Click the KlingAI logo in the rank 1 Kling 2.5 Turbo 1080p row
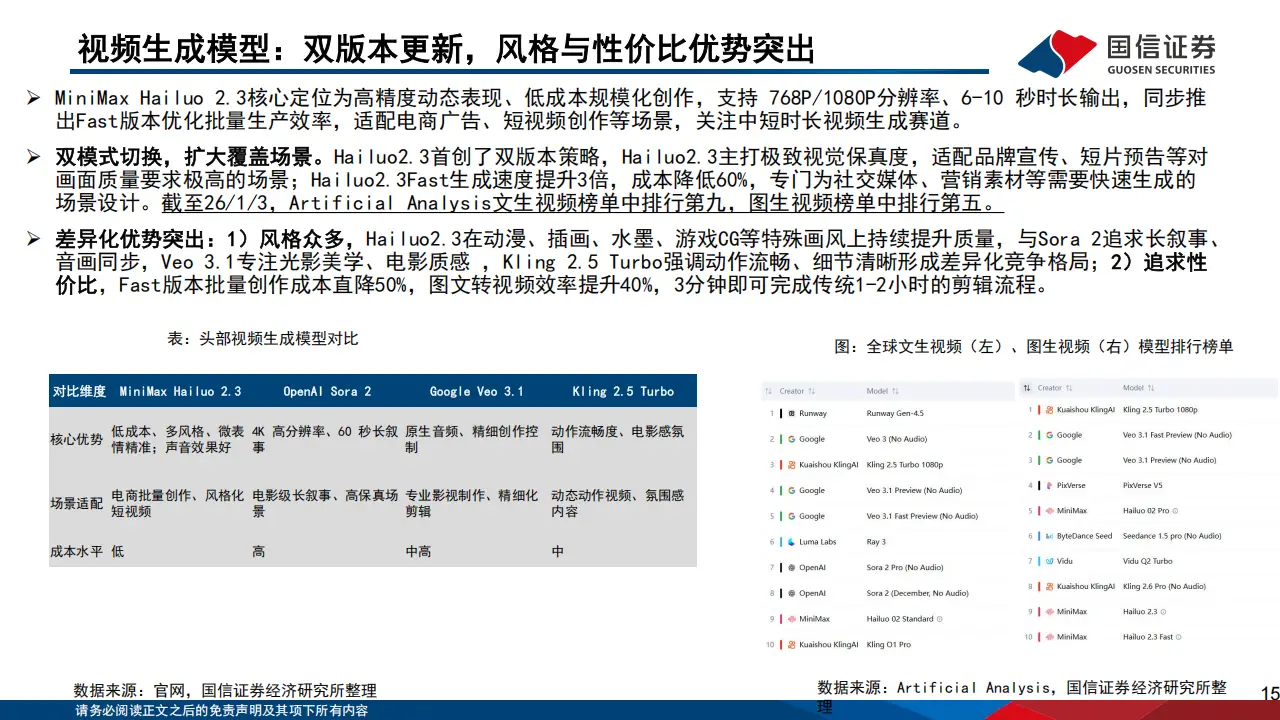 [x=1048, y=410]
